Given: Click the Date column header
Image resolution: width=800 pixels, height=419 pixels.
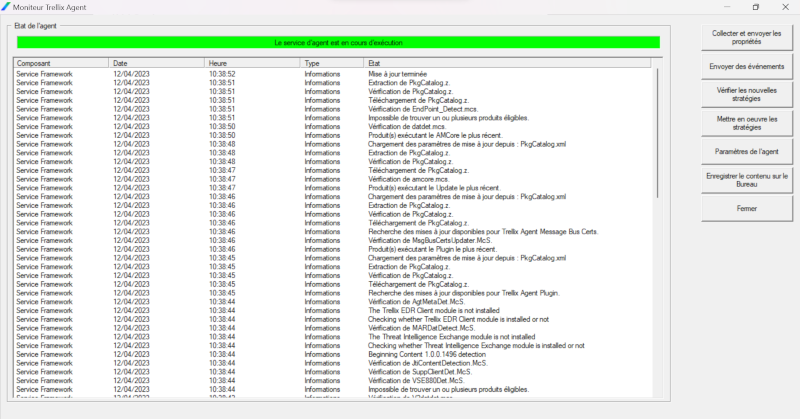Looking at the screenshot, I should (157, 63).
